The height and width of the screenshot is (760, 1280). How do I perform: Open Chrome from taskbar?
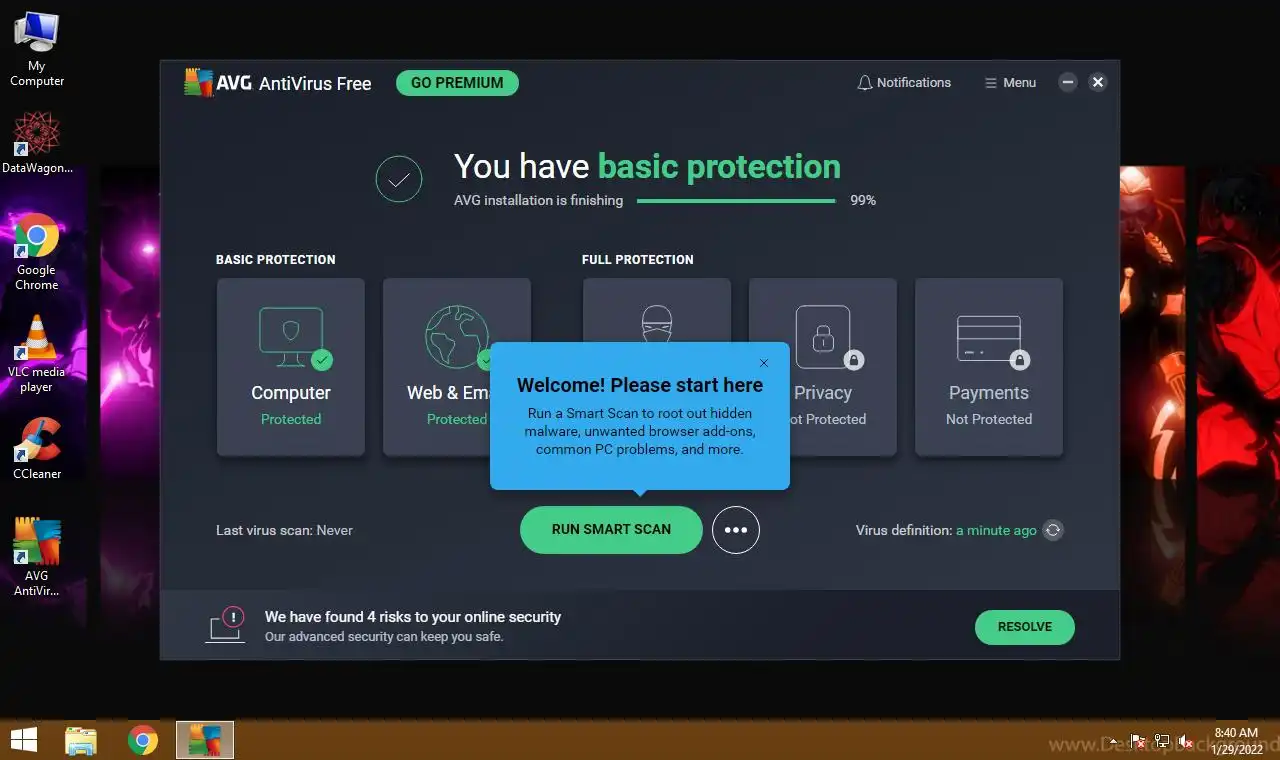click(x=143, y=740)
